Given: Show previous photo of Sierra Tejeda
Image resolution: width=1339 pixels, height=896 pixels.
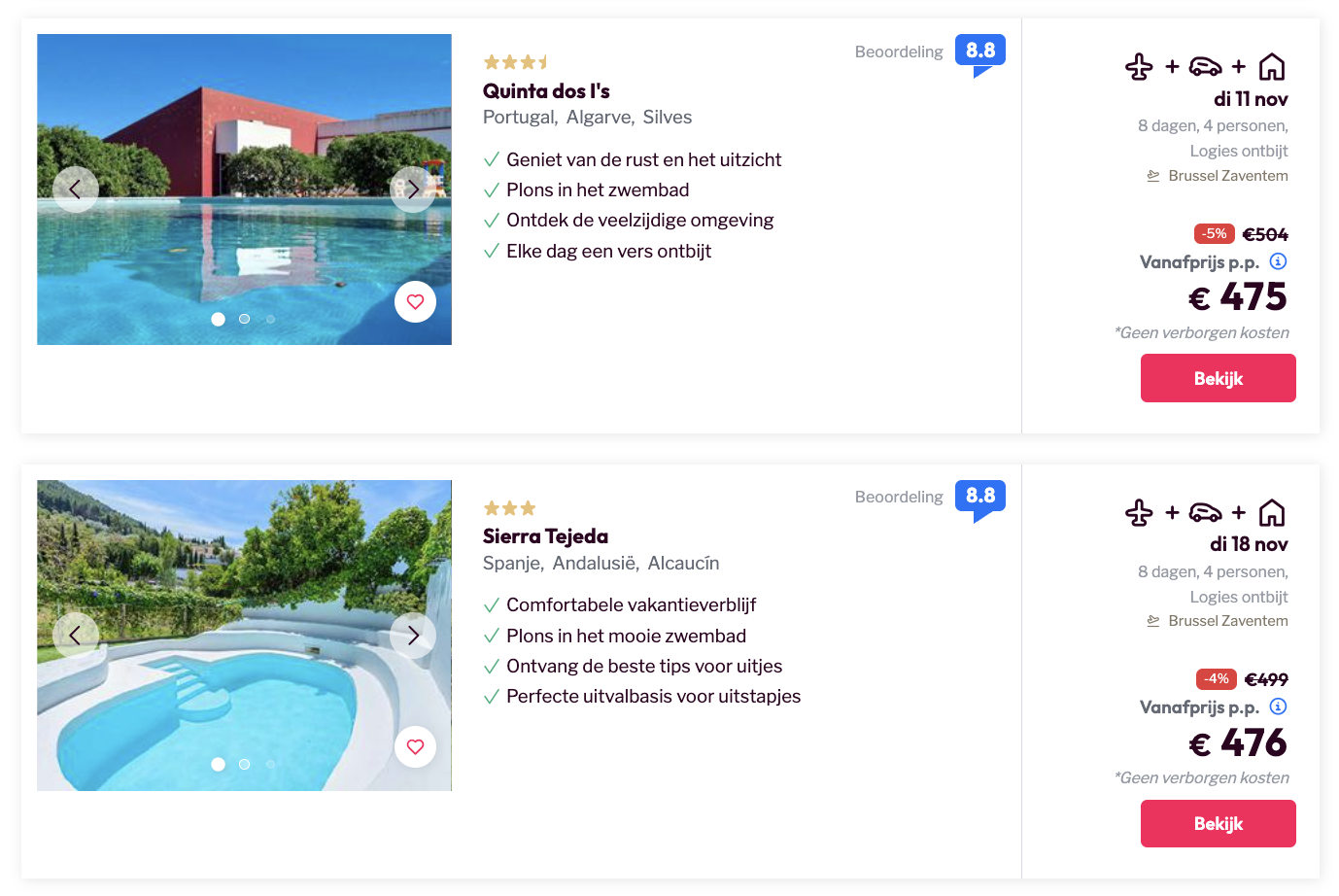Looking at the screenshot, I should [75, 636].
